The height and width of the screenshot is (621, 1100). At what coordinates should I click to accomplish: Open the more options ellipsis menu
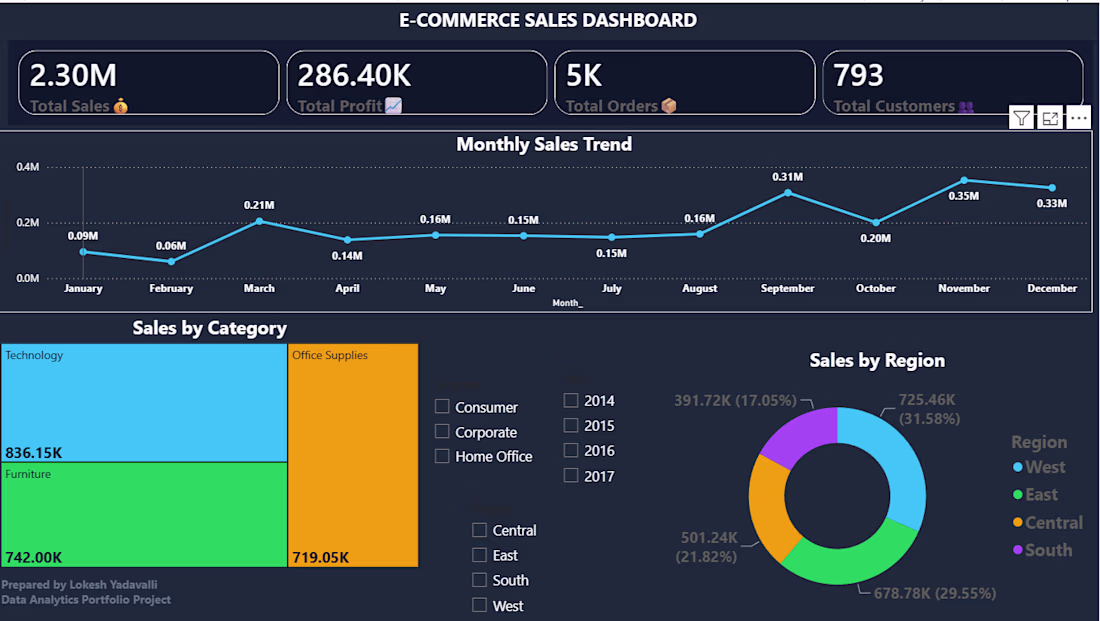[1078, 118]
